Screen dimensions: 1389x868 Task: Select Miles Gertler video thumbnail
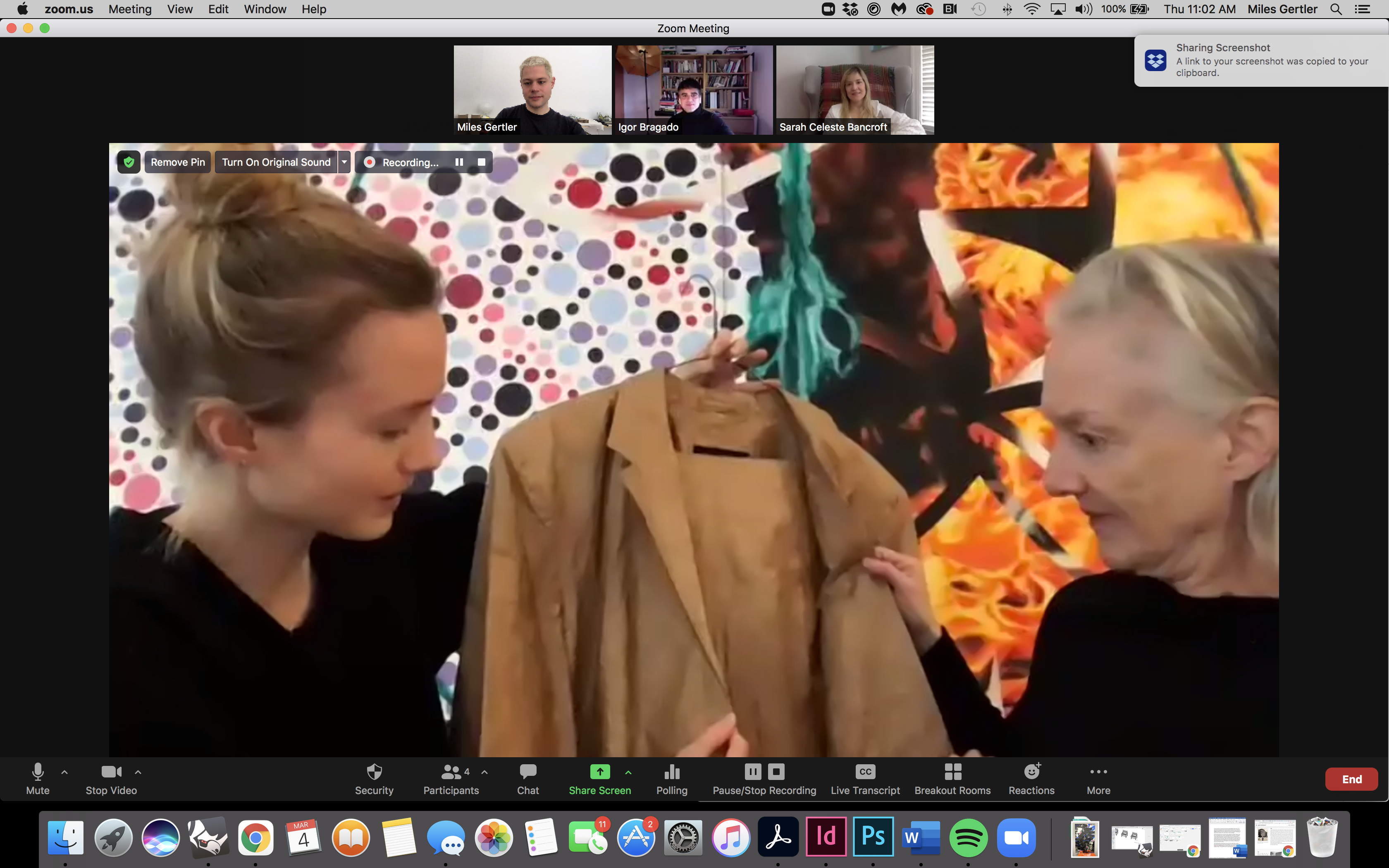tap(532, 90)
